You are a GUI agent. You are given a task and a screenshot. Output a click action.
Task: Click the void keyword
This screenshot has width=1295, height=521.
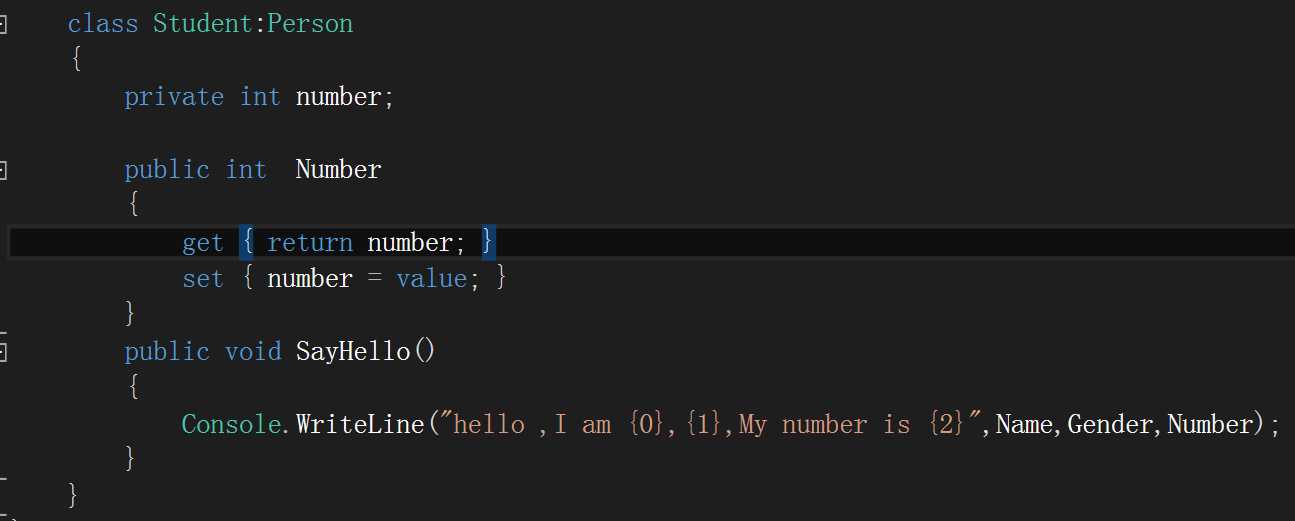pos(253,352)
